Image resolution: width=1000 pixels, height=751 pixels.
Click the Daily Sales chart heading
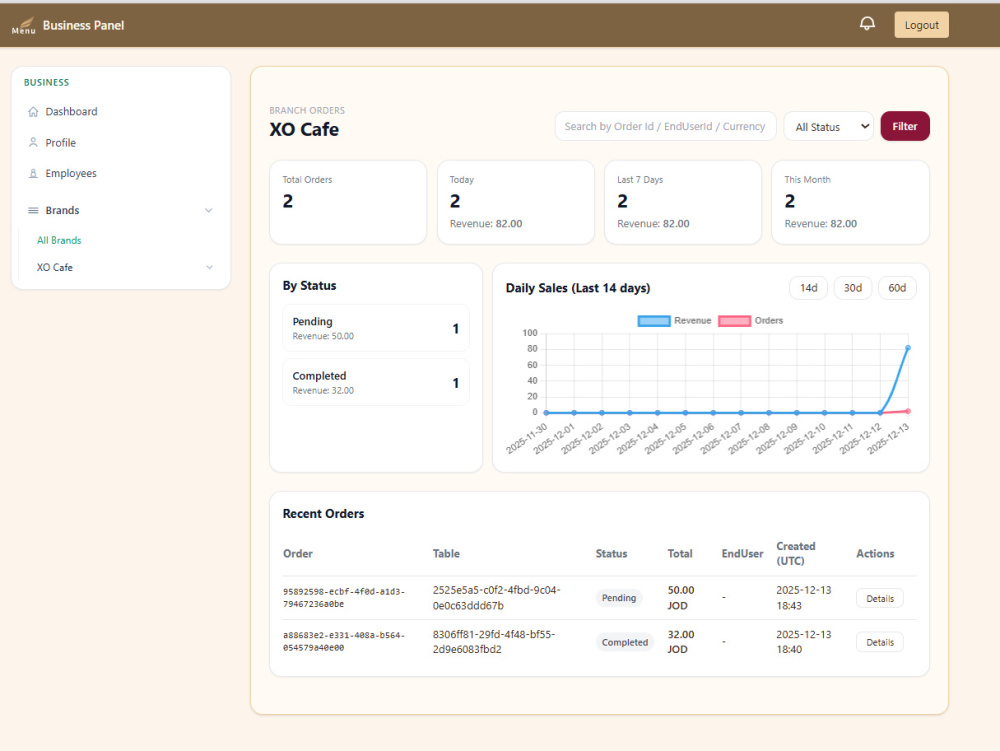(x=578, y=288)
